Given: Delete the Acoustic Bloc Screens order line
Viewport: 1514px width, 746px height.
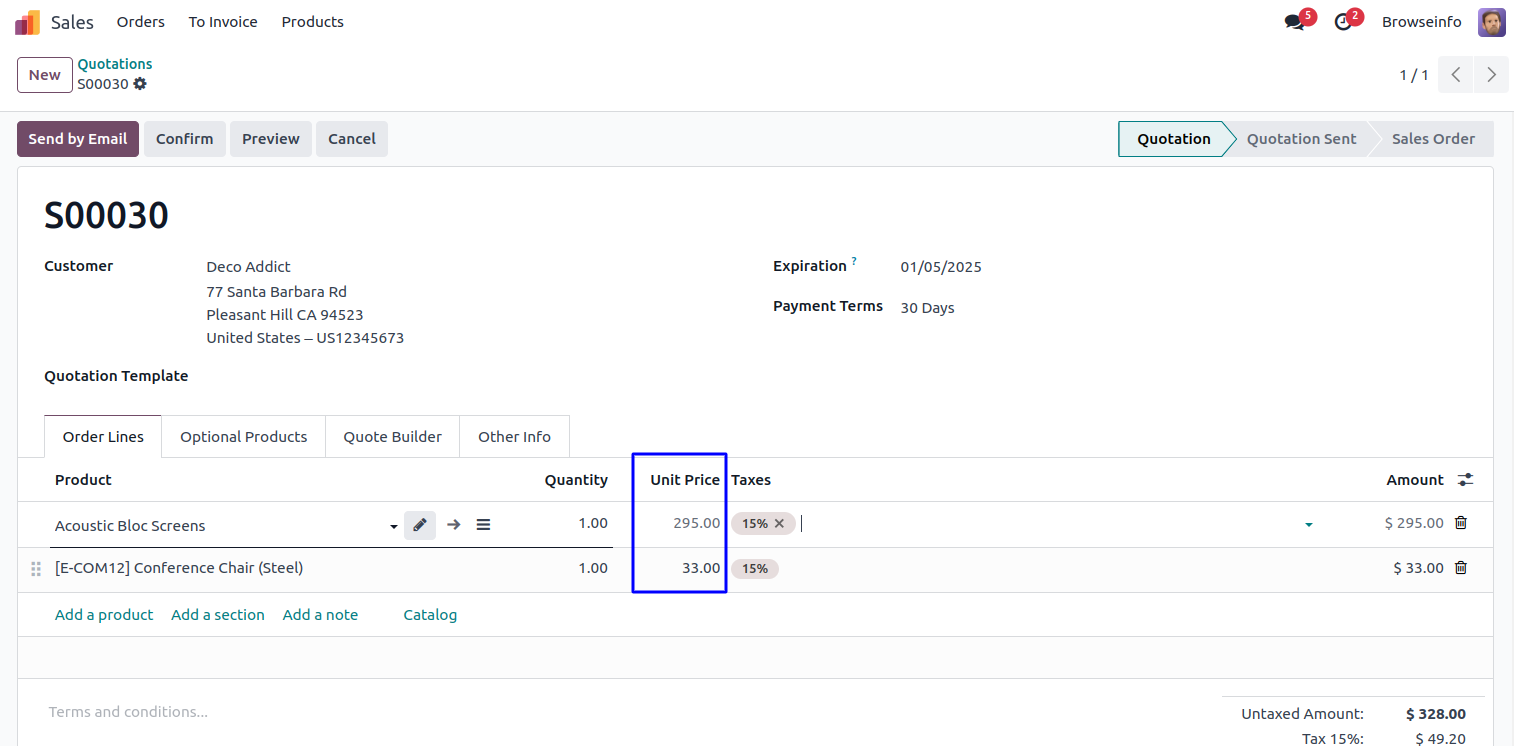Looking at the screenshot, I should tap(1461, 523).
